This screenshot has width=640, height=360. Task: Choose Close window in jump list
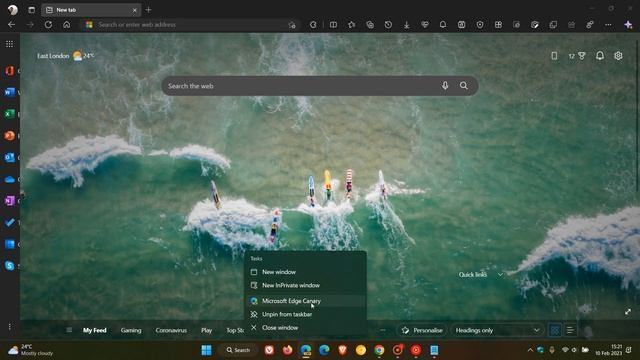(x=305, y=328)
